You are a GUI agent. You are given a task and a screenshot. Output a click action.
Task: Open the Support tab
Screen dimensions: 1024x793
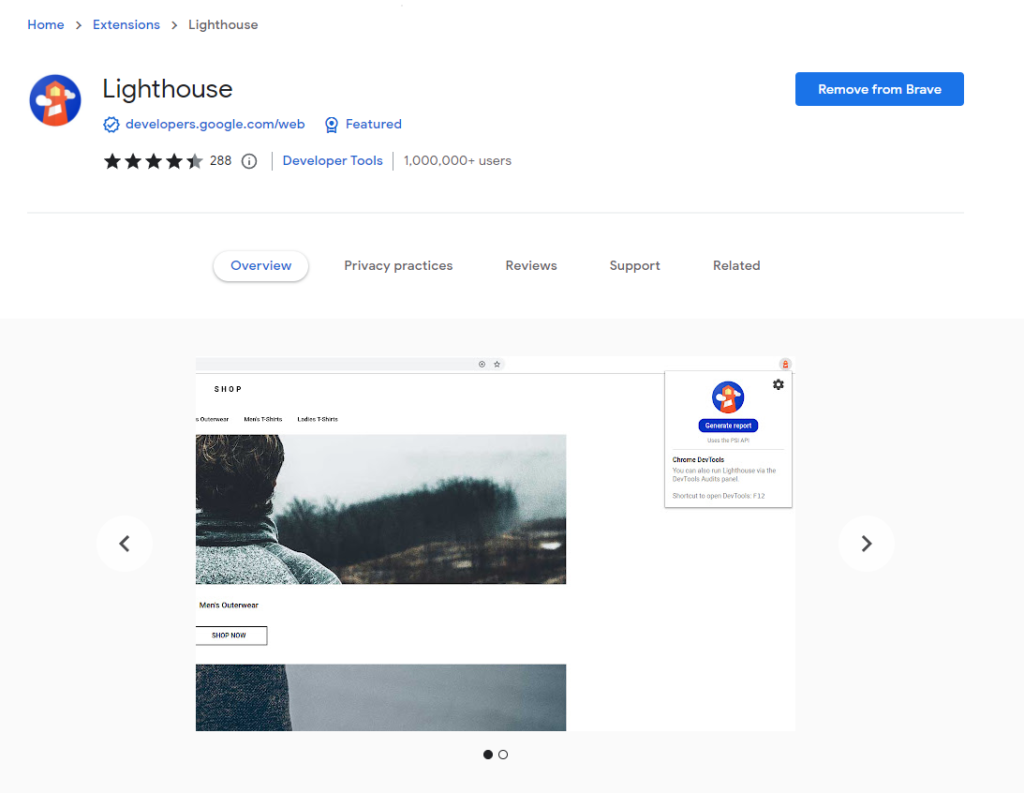coord(635,266)
